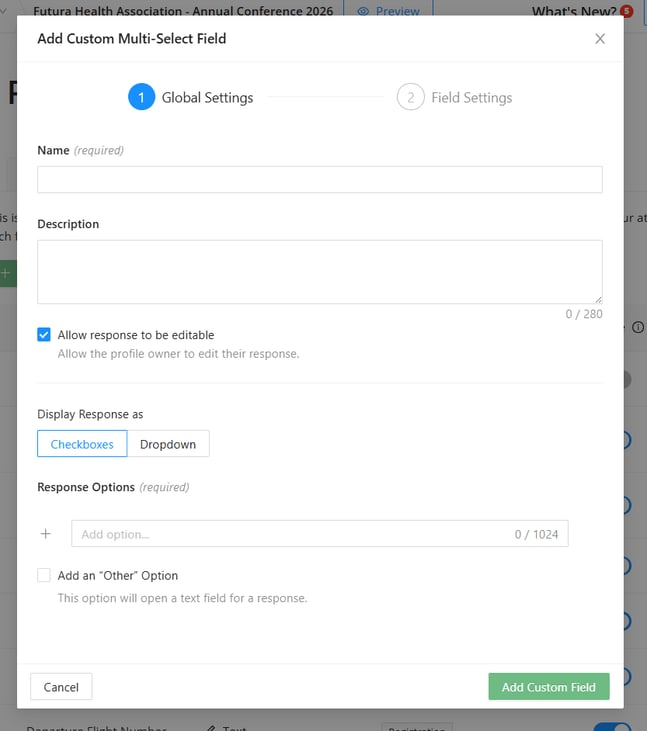Open the What's New? link

pos(573,11)
